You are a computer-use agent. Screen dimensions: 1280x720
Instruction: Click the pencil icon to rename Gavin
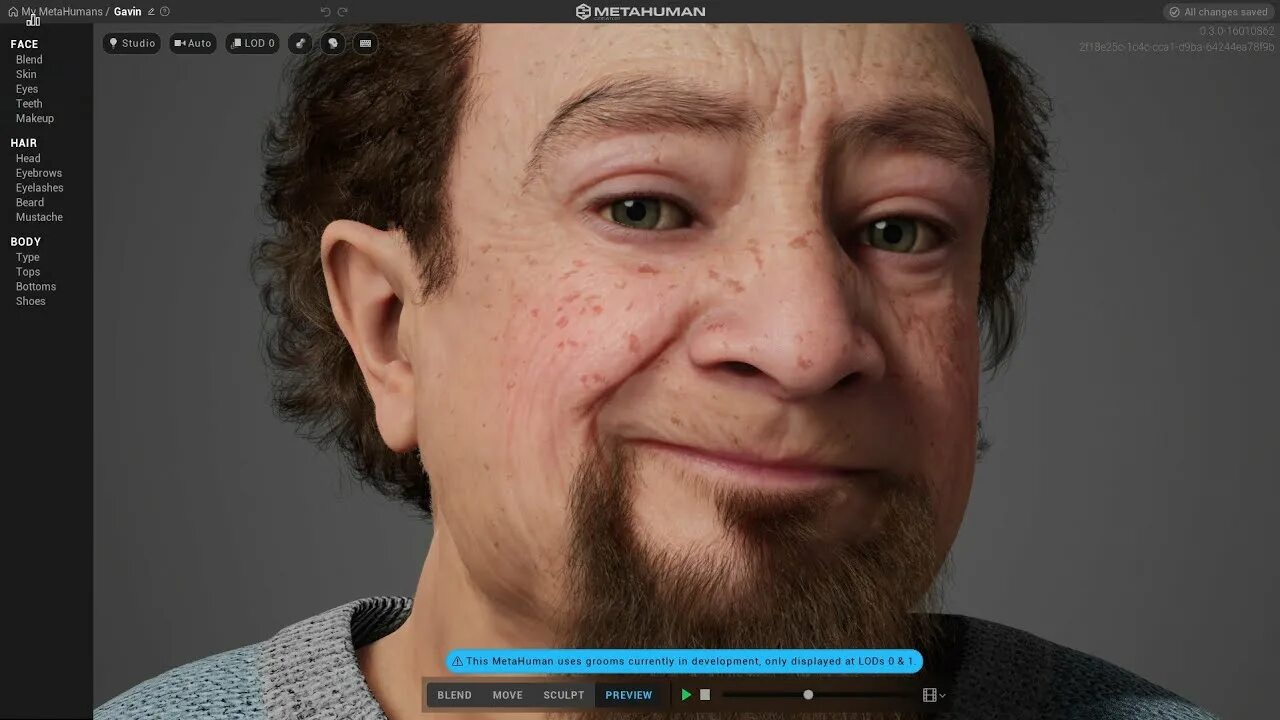pos(151,12)
